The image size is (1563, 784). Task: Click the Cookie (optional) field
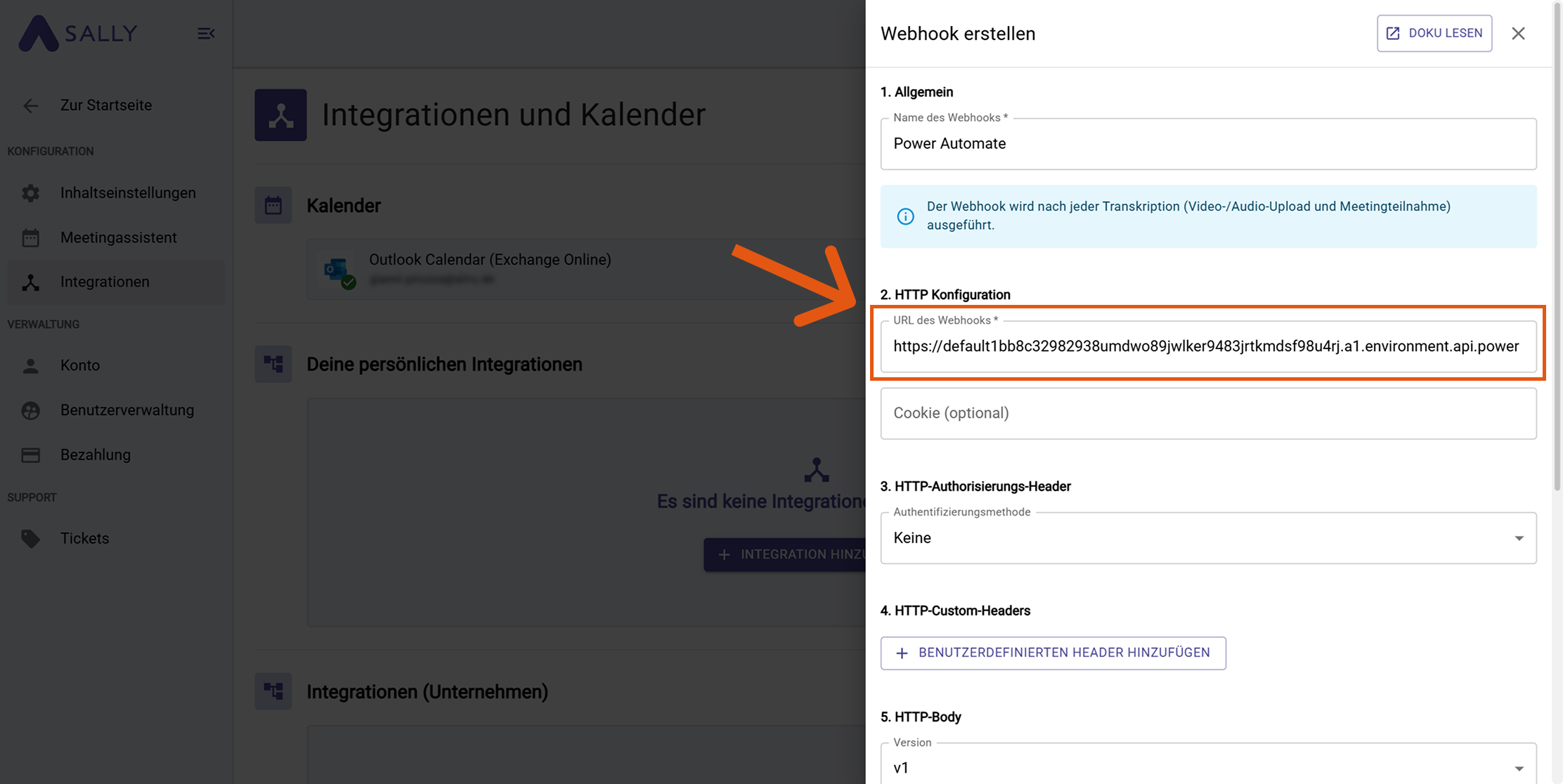(x=1207, y=414)
